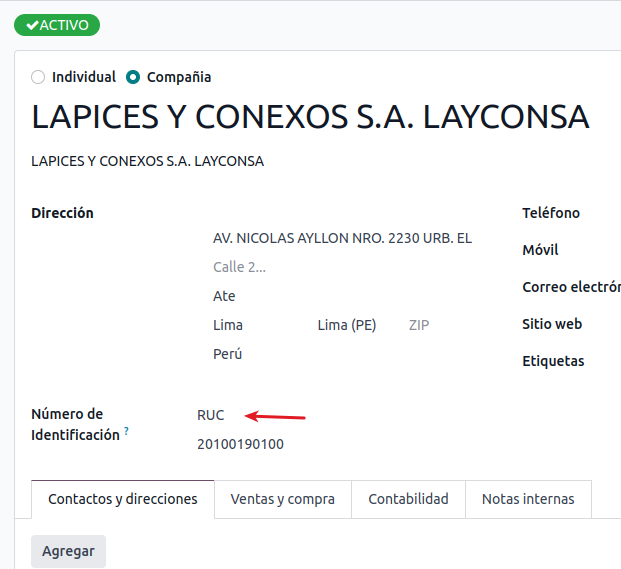
Task: Open the RUC identification type dropdown
Action: point(211,415)
